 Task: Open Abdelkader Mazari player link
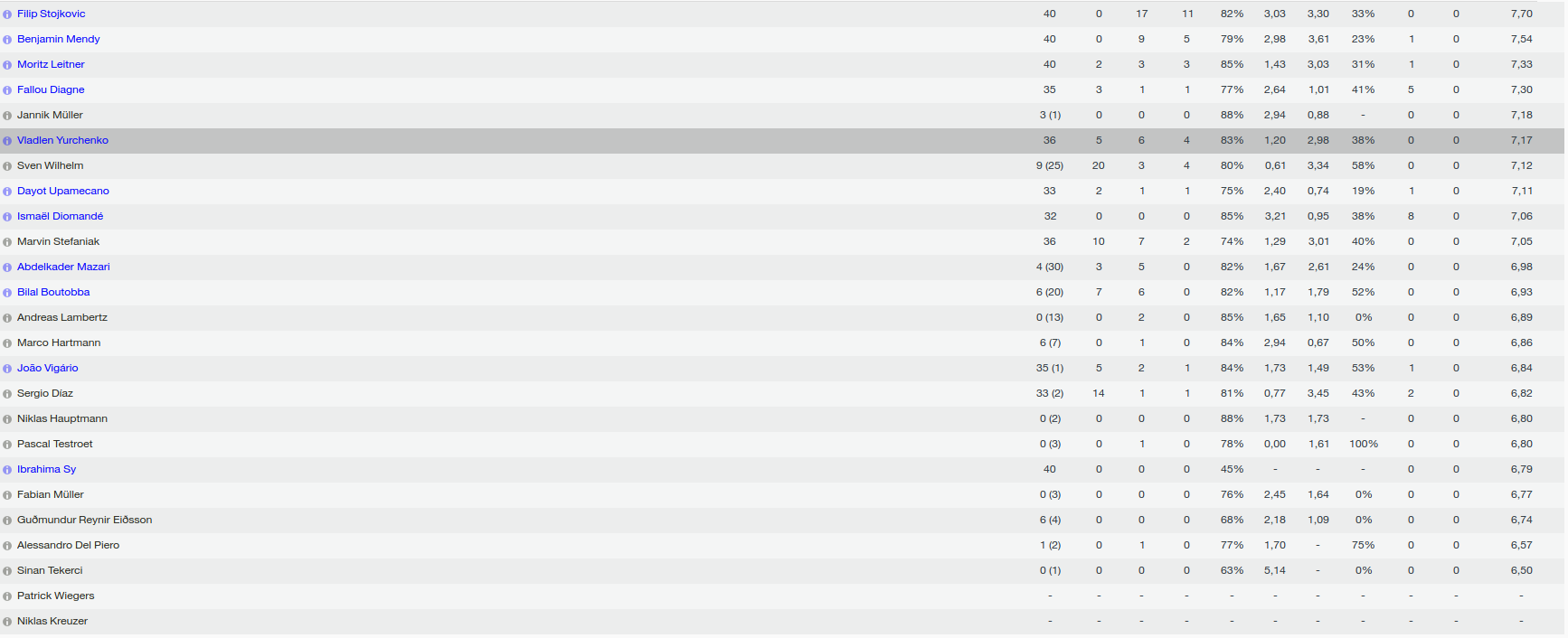coord(63,267)
